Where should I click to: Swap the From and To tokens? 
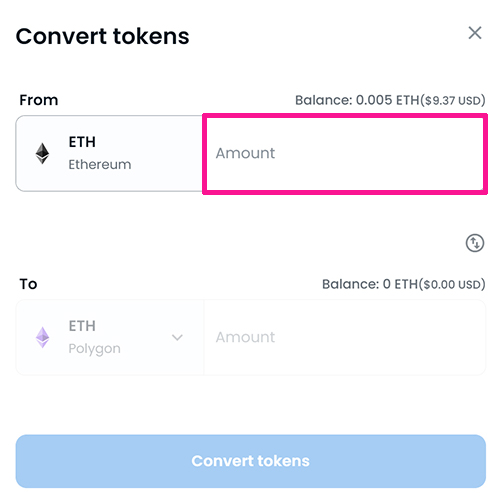[x=475, y=243]
